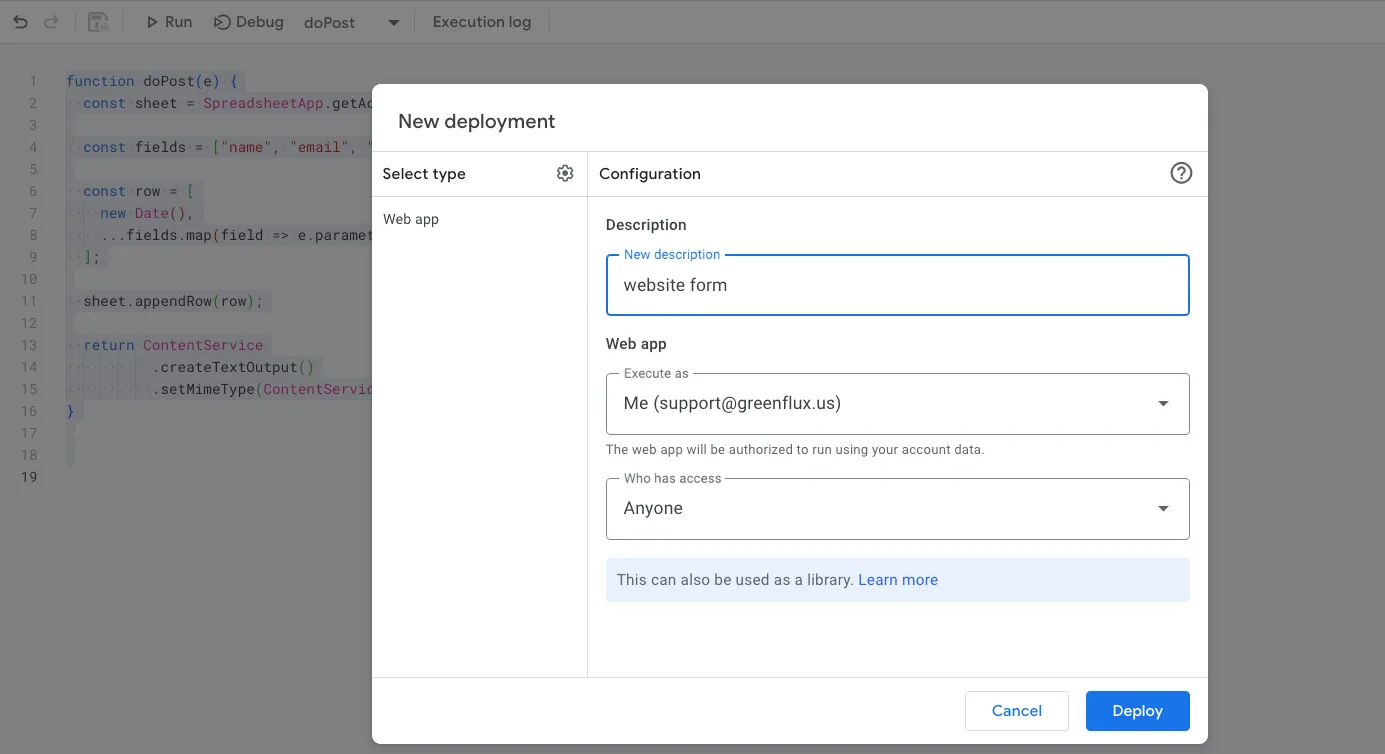The width and height of the screenshot is (1385, 754).
Task: Click the Redo arrow in the editor toolbar
Action: [x=51, y=22]
